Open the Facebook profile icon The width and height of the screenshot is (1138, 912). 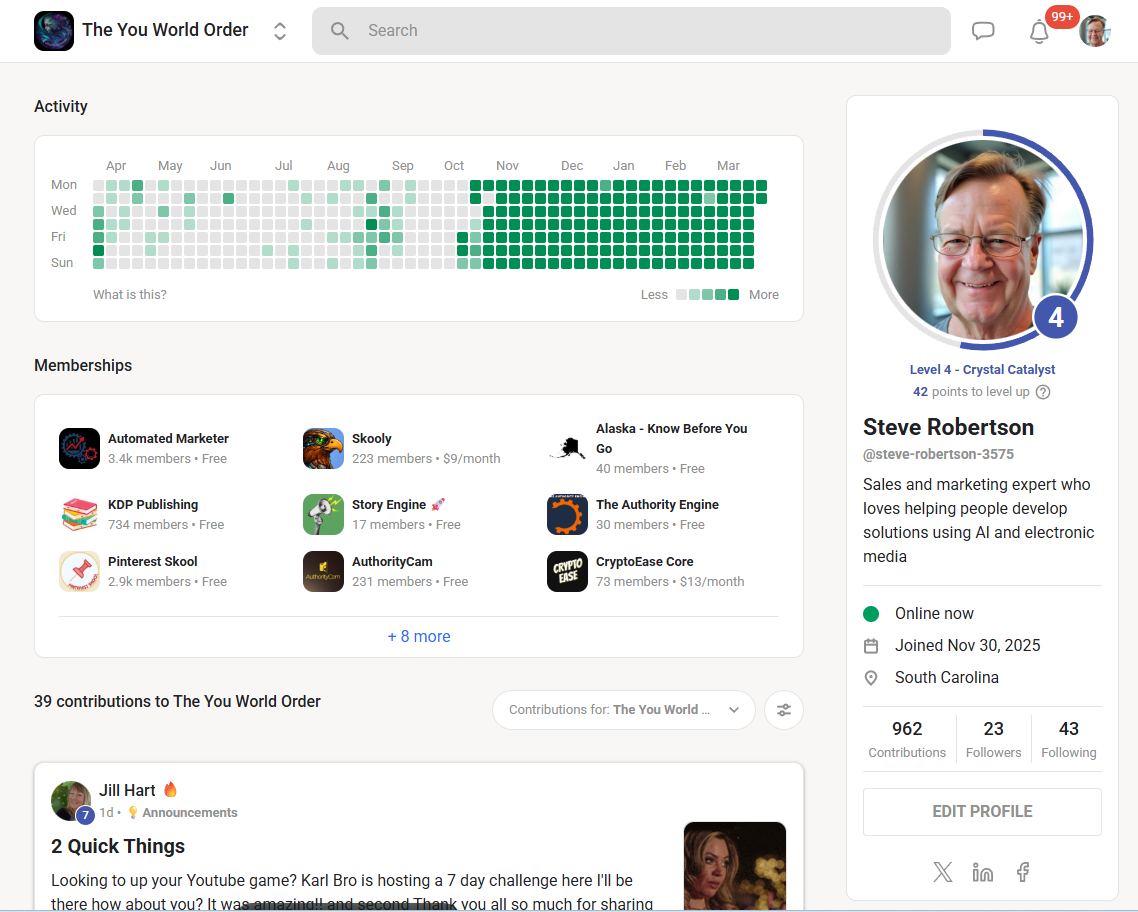pyautogui.click(x=1023, y=872)
